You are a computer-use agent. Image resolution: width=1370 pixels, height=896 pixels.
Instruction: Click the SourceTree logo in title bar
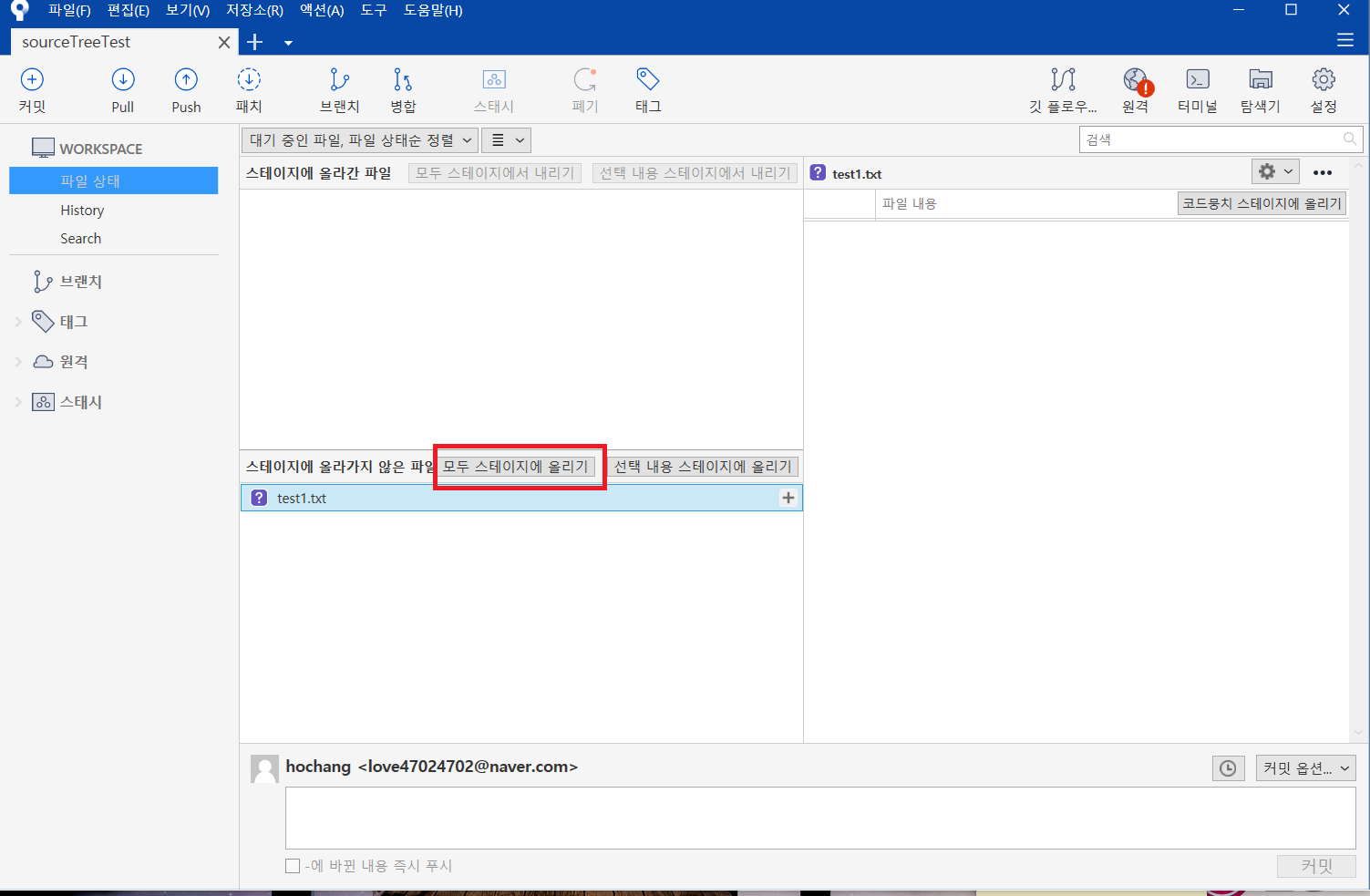[19, 10]
